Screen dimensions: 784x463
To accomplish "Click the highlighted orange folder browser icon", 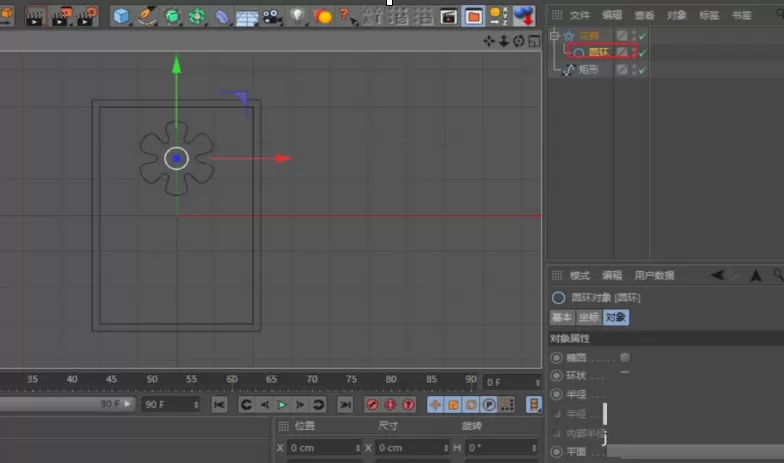I will tap(473, 16).
